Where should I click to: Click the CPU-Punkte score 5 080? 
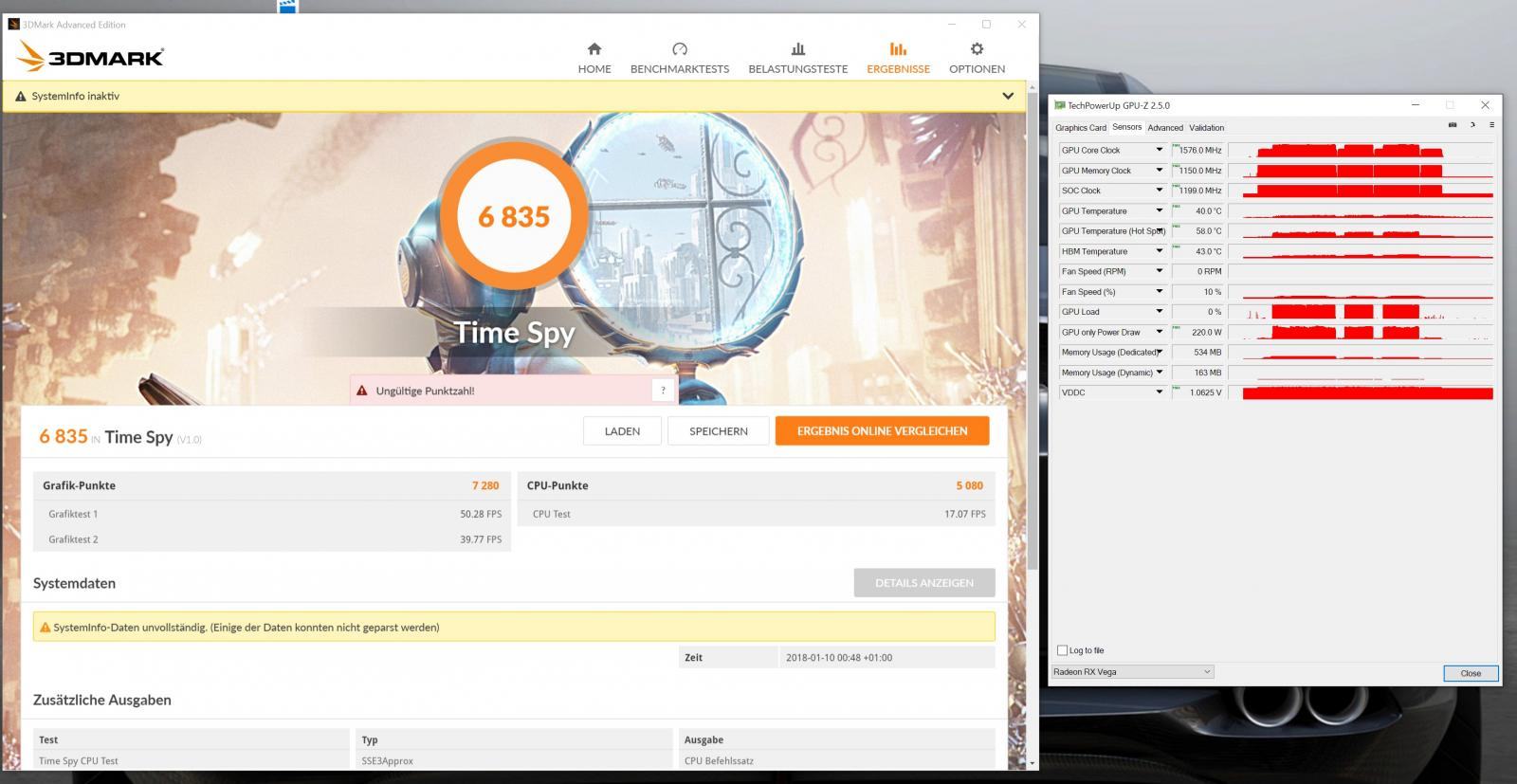pos(969,485)
